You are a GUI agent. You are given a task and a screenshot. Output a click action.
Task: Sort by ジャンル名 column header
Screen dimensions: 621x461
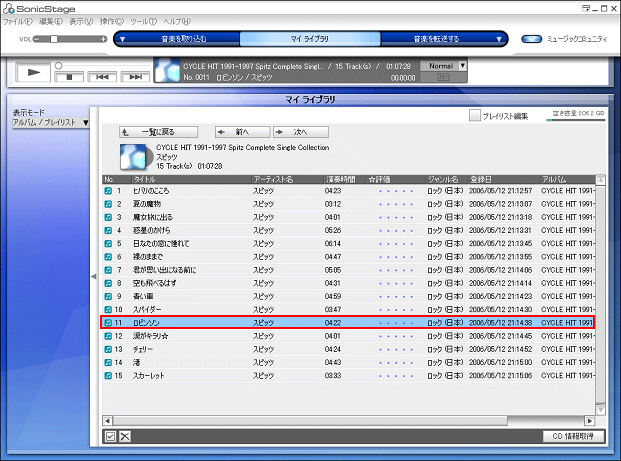(x=447, y=179)
